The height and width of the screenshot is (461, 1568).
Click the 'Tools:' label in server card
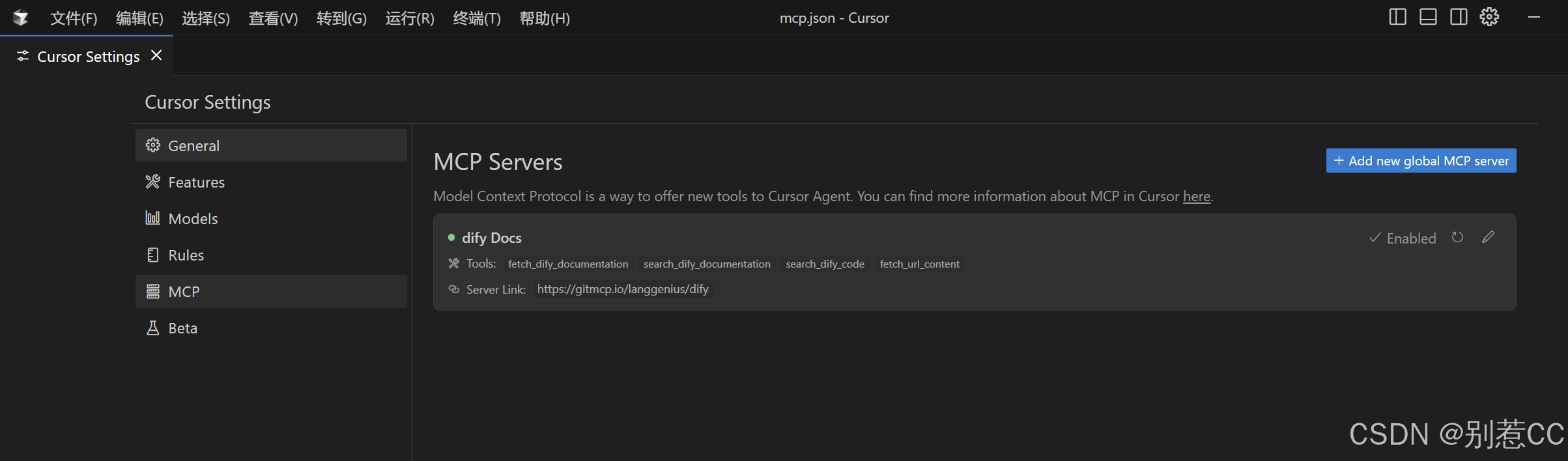click(481, 264)
